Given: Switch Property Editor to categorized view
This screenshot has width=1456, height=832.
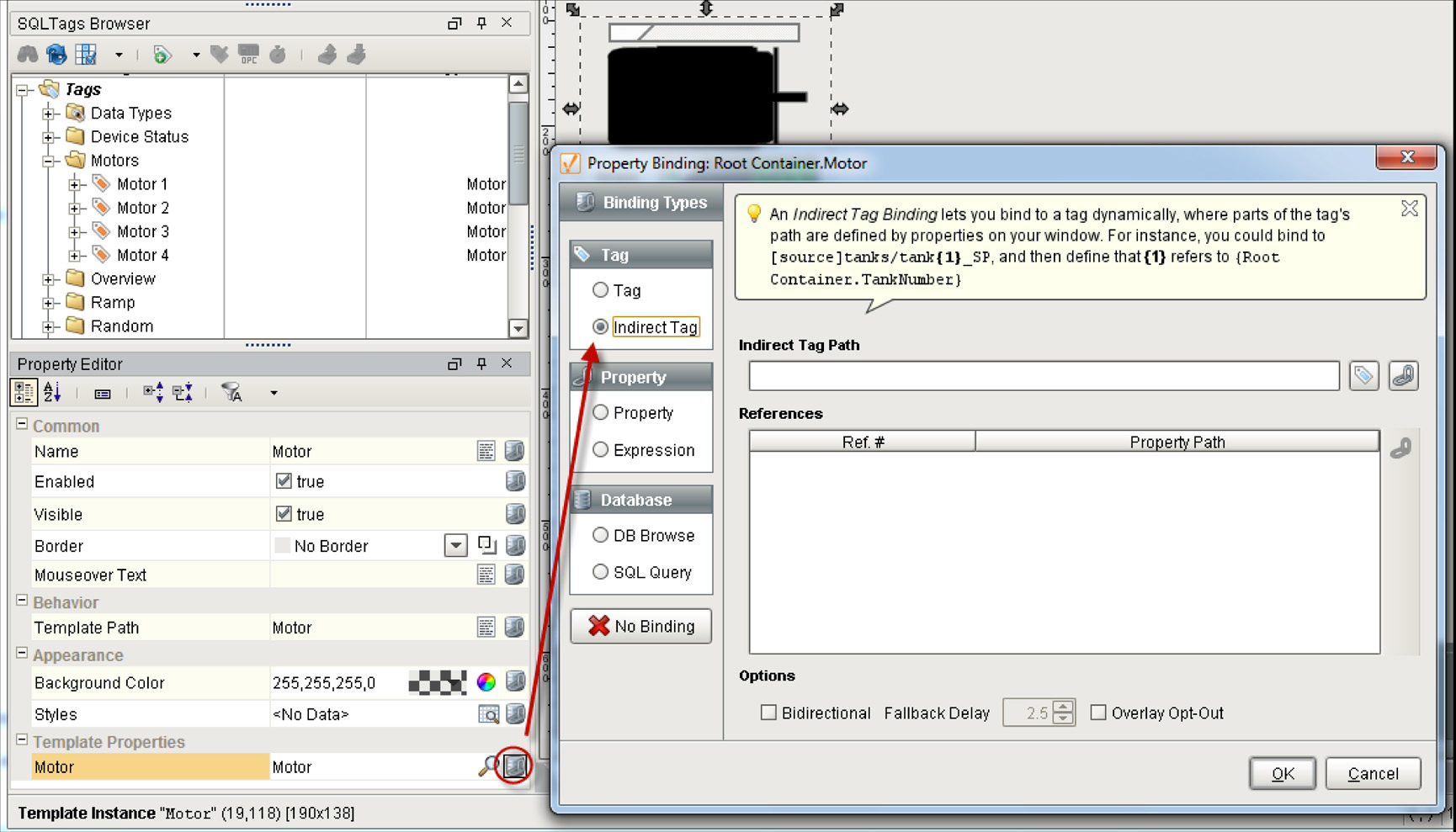Looking at the screenshot, I should (x=24, y=392).
